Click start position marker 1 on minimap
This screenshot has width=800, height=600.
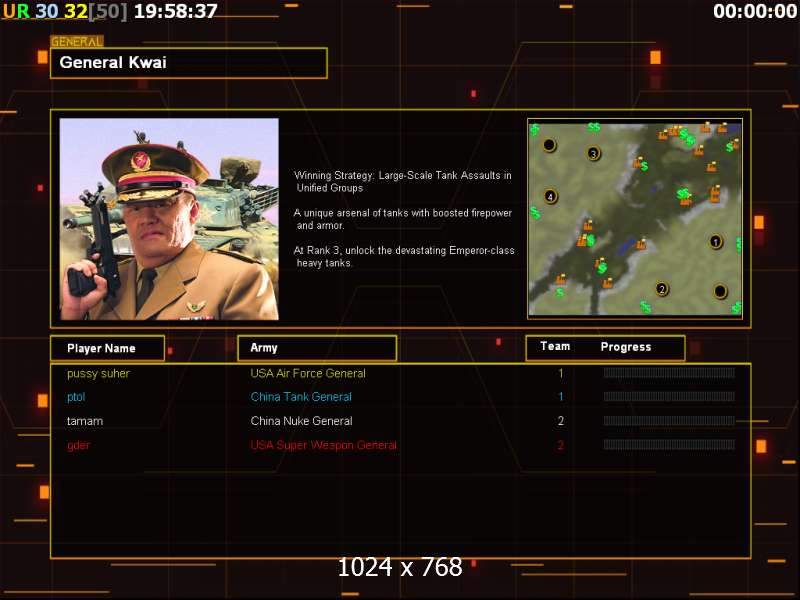pos(715,241)
